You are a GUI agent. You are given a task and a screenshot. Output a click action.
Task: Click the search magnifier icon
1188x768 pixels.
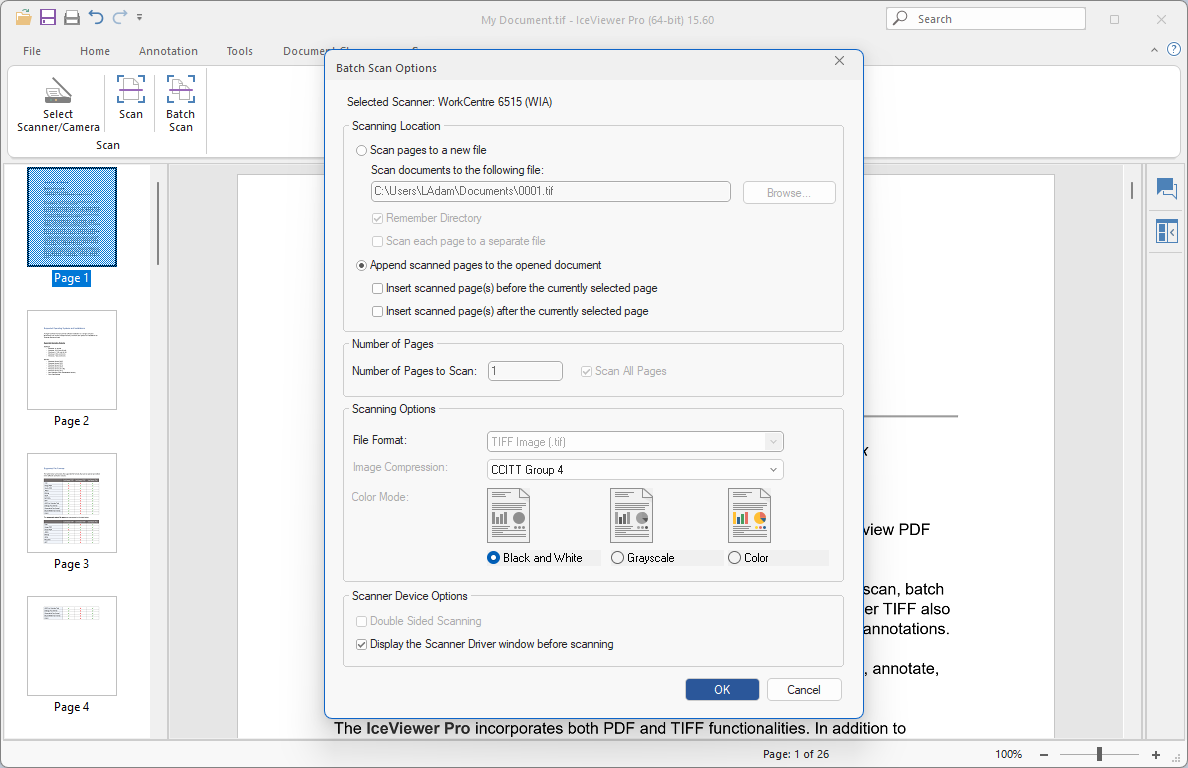(900, 18)
